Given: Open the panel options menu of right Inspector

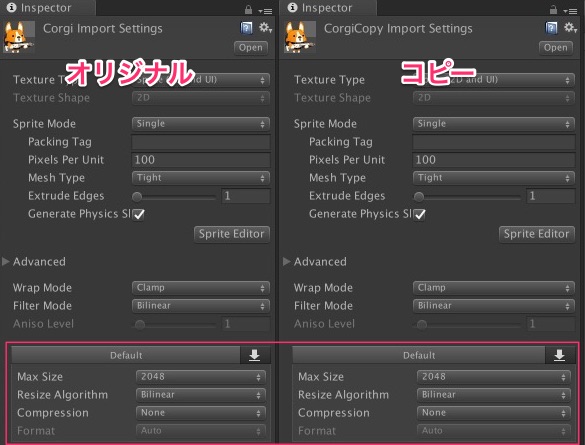Looking at the screenshot, I should 570,11.
